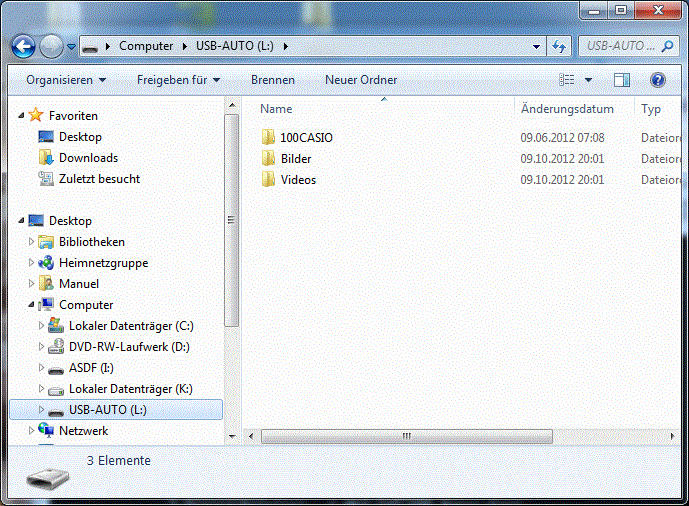Click the navigation pane scroll up arrow
Image resolution: width=689 pixels, height=506 pixels.
coord(232,105)
